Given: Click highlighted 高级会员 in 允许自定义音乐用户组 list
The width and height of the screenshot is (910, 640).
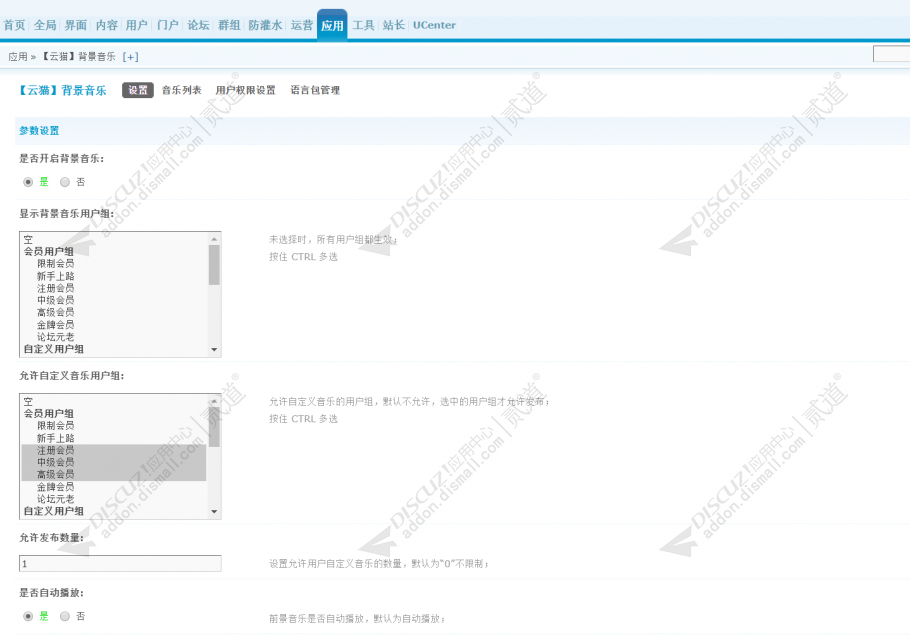Looking at the screenshot, I should (114, 474).
